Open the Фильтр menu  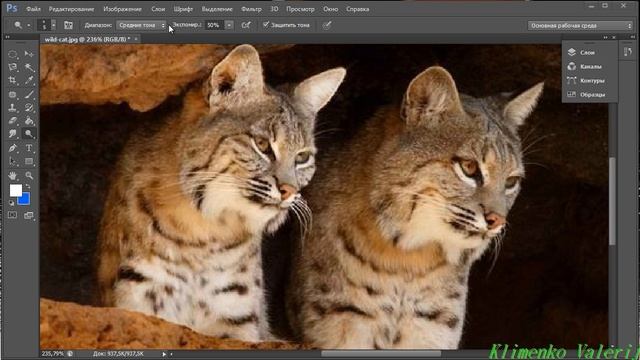coord(251,9)
